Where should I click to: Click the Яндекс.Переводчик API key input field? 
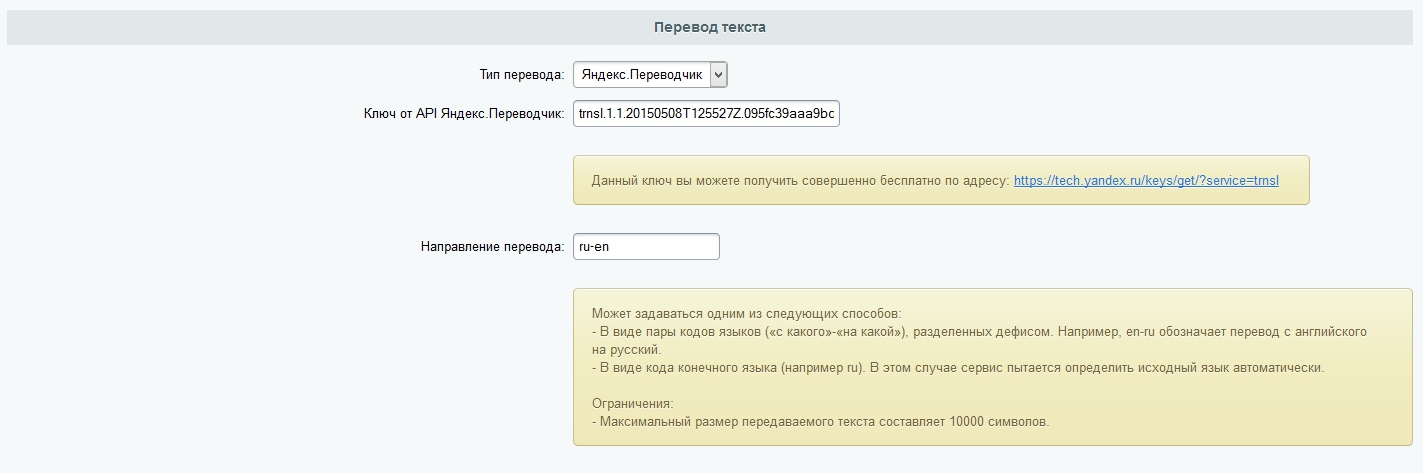[x=706, y=115]
